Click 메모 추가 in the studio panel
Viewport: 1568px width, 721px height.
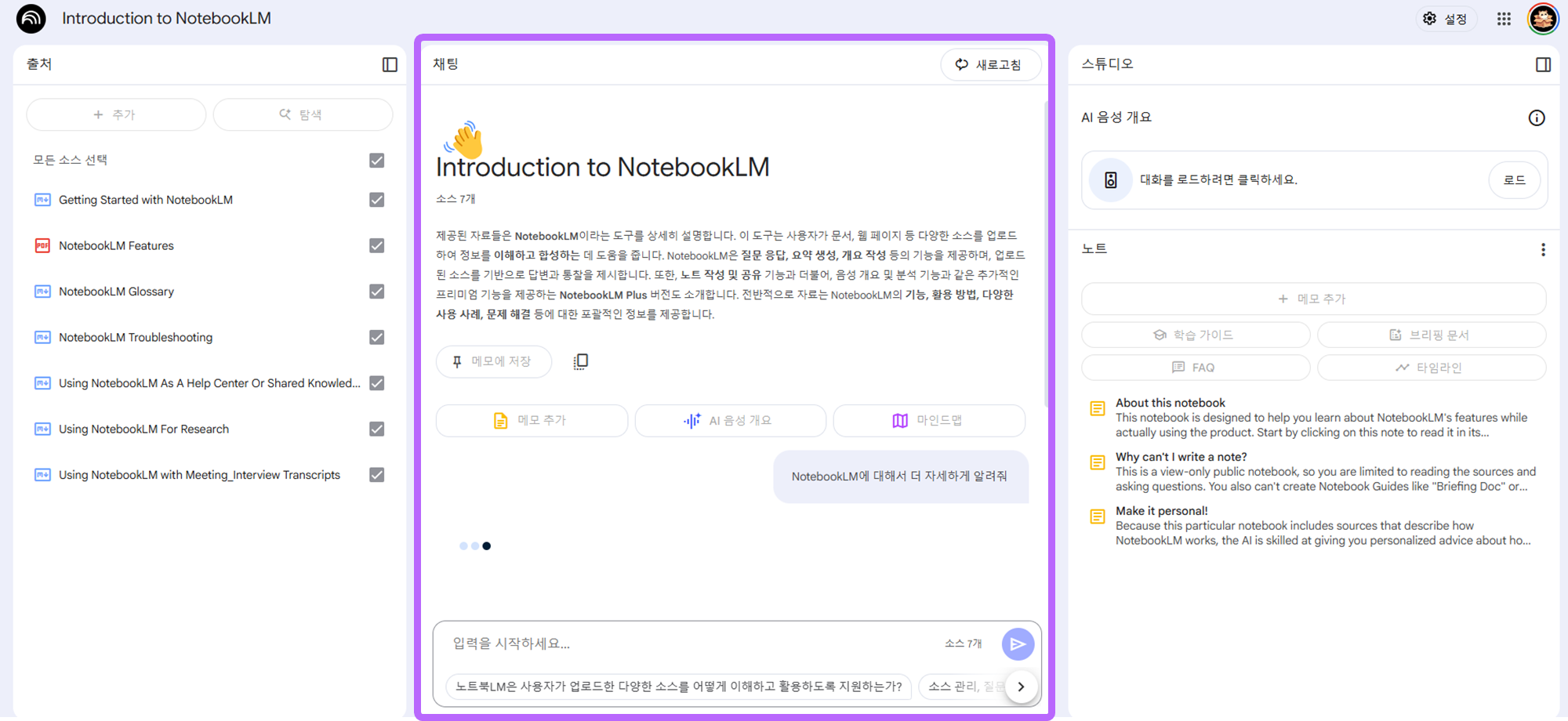[1313, 299]
